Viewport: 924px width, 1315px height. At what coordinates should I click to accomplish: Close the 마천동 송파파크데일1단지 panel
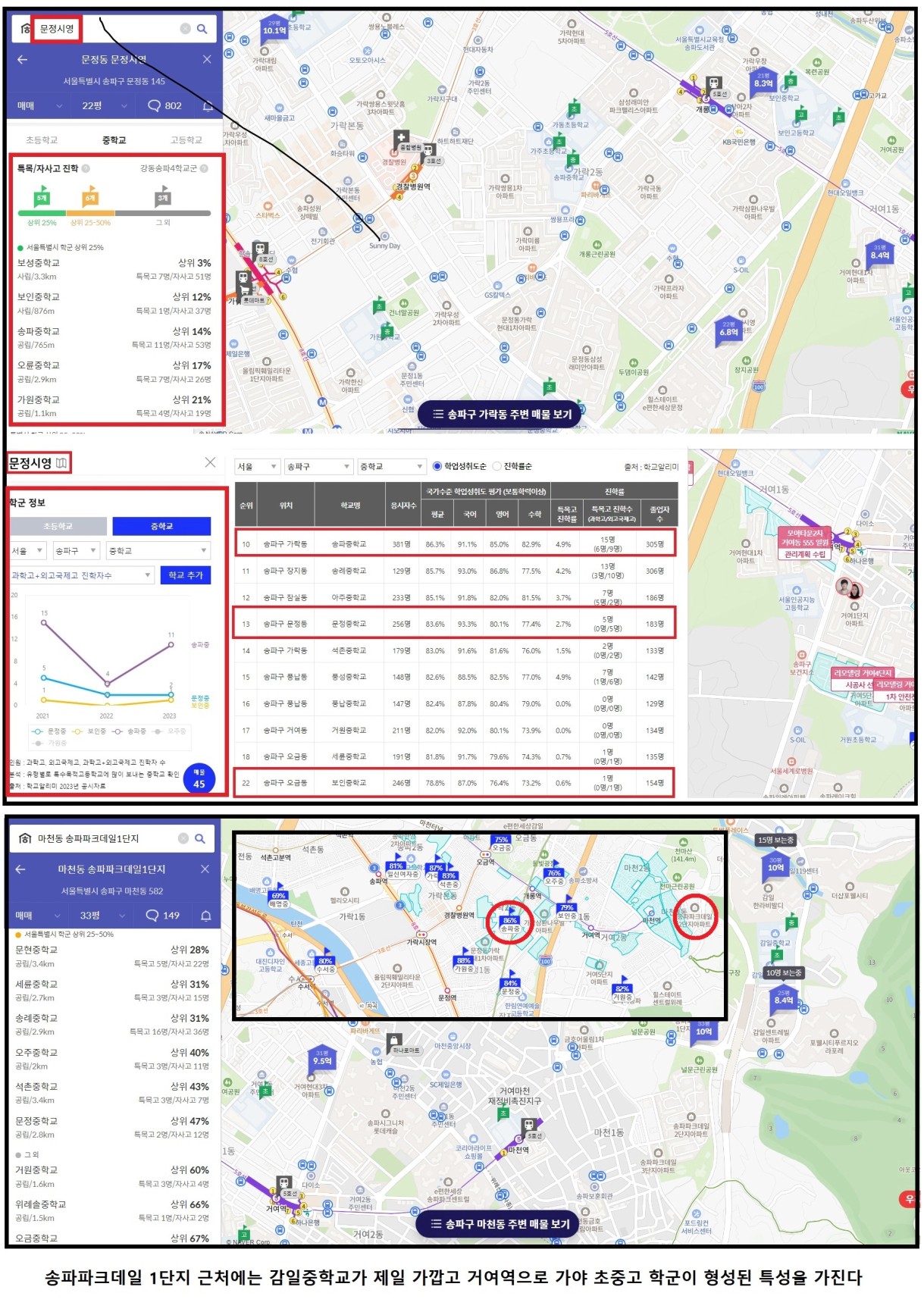click(x=205, y=869)
